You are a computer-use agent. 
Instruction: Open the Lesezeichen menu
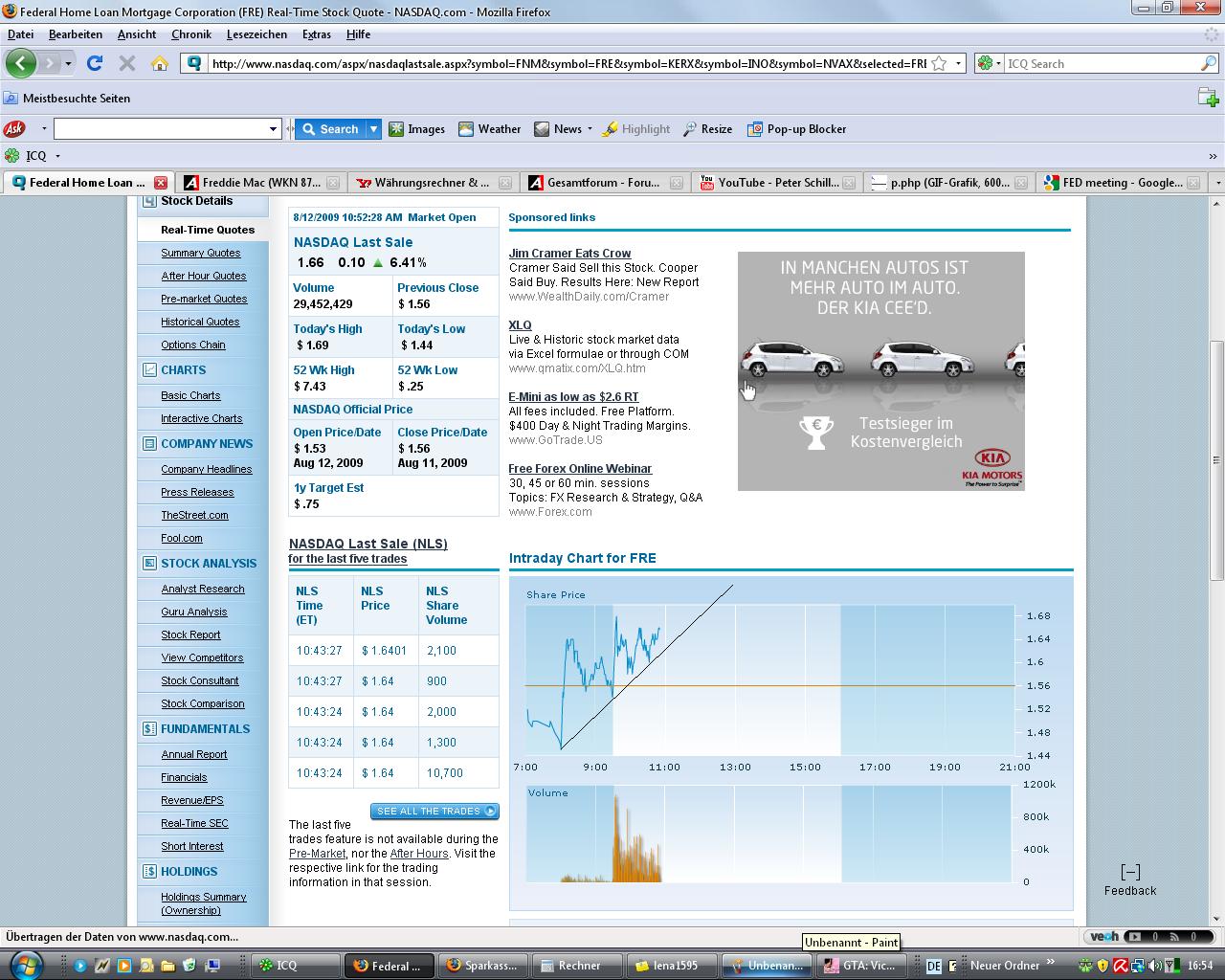256,34
